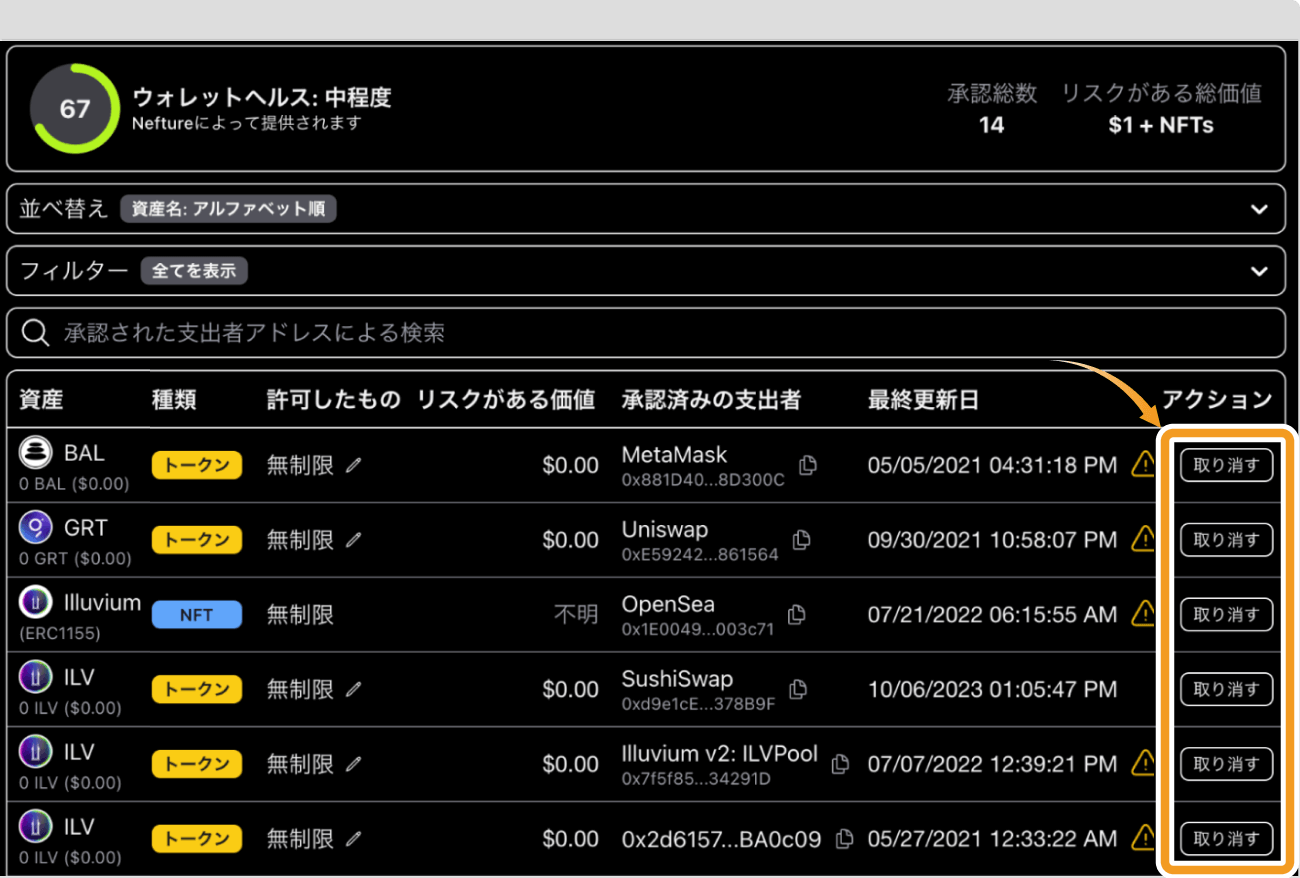Copy the SushiSwap spender address
The width and height of the screenshot is (1300, 878).
click(798, 689)
